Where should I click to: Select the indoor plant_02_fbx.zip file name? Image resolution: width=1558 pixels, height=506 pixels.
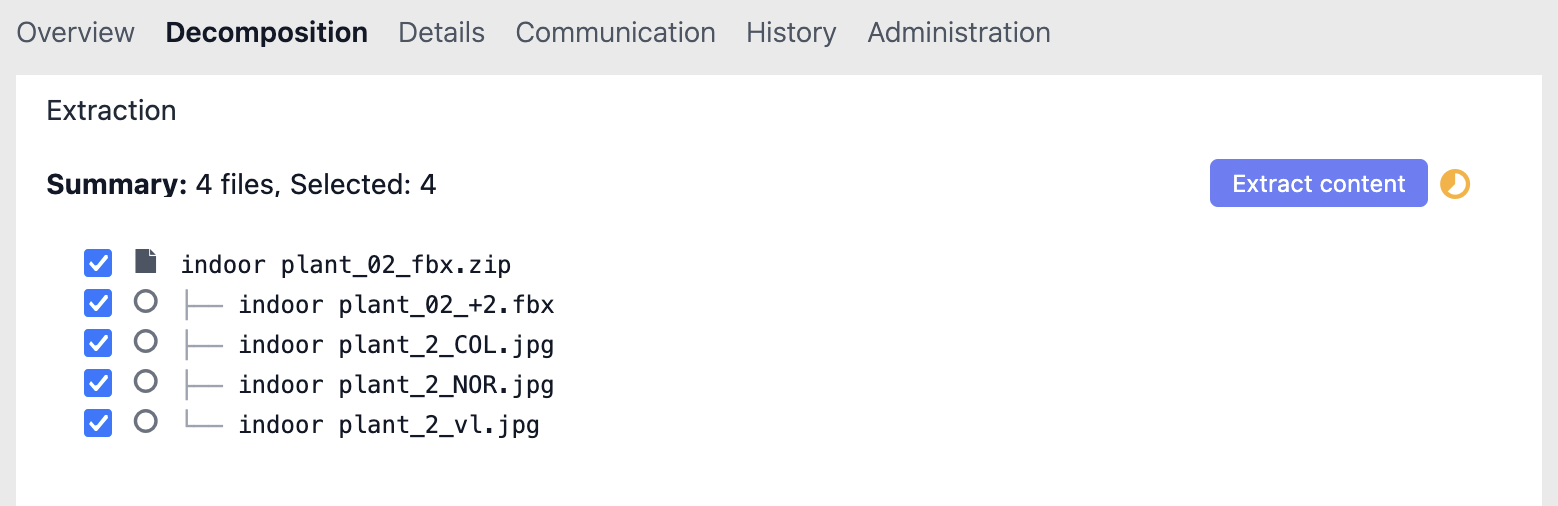click(346, 265)
